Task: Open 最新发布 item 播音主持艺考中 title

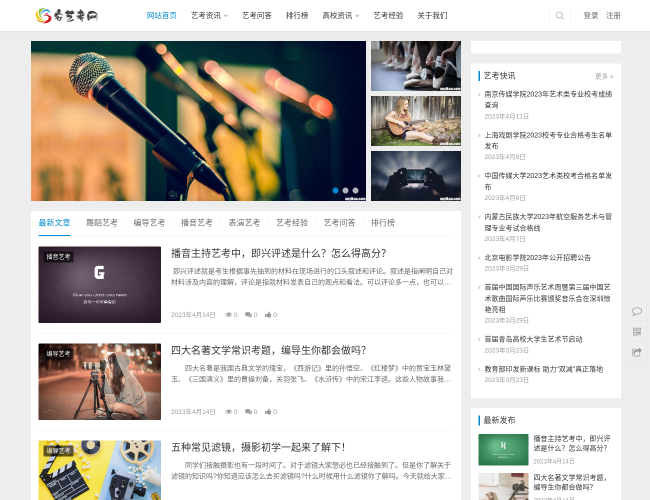Action: [572, 443]
